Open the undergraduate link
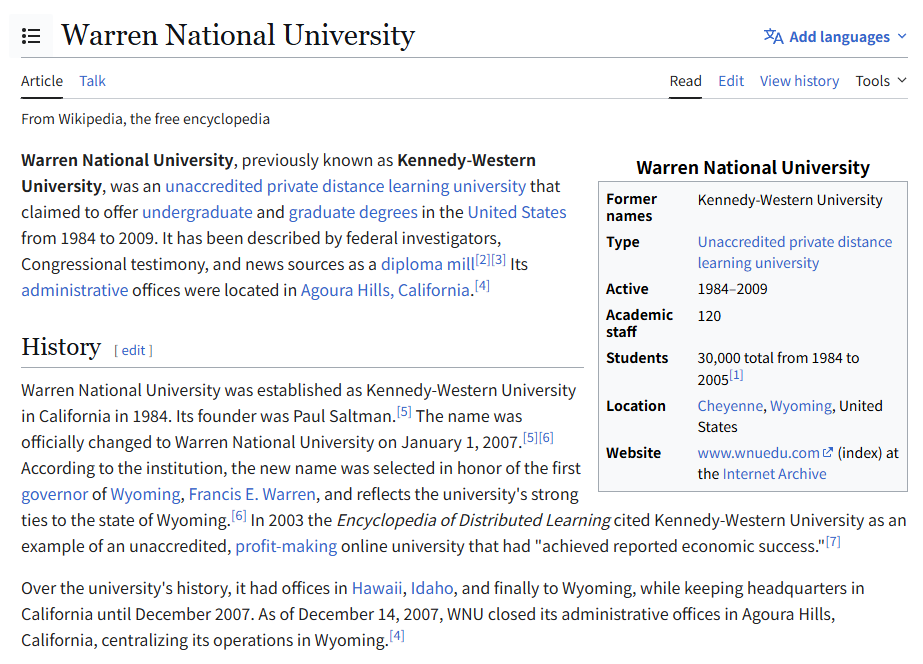 pos(197,212)
